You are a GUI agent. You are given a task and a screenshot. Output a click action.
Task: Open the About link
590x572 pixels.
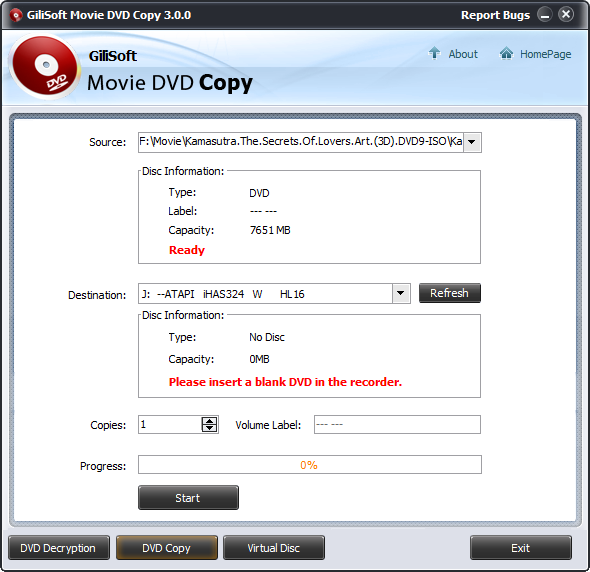[x=463, y=54]
